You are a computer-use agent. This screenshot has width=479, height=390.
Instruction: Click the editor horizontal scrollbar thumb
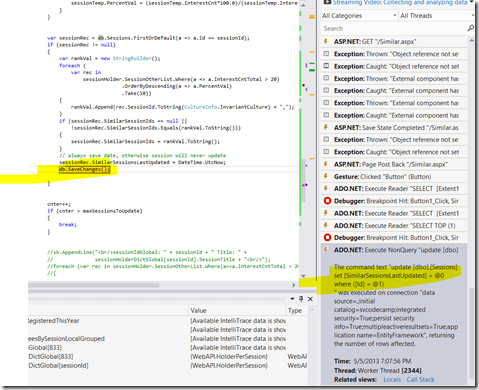pos(94,285)
